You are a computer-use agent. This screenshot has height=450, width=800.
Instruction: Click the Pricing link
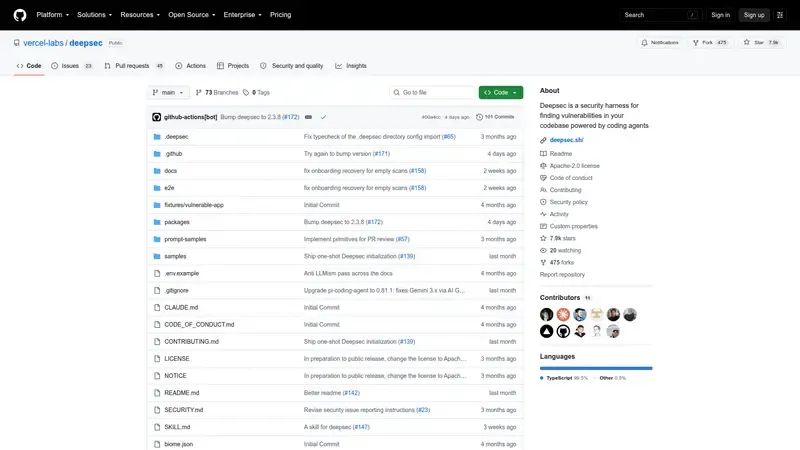281,15
